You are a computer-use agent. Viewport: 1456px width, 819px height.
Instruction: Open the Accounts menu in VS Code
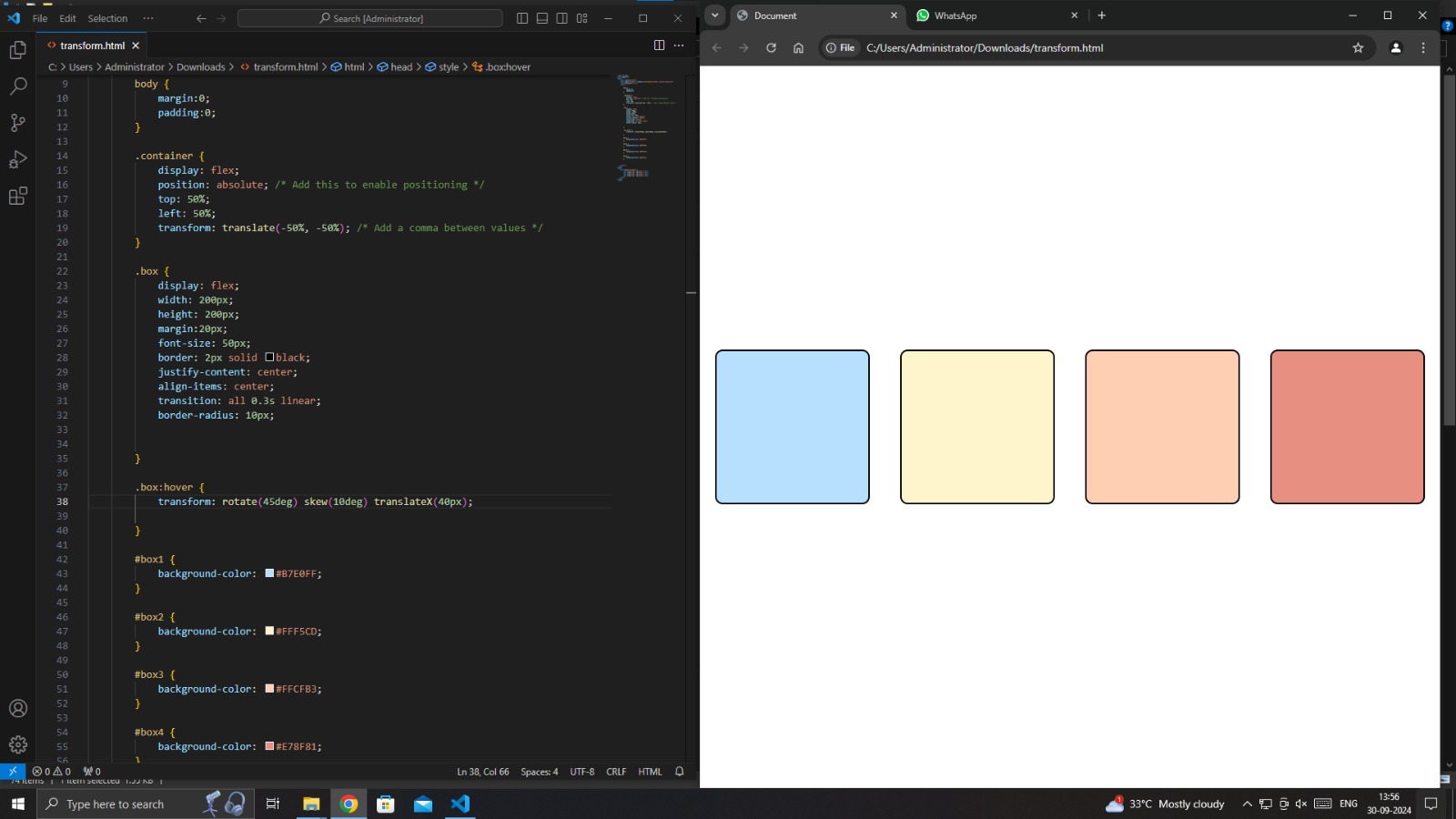pos(17,708)
